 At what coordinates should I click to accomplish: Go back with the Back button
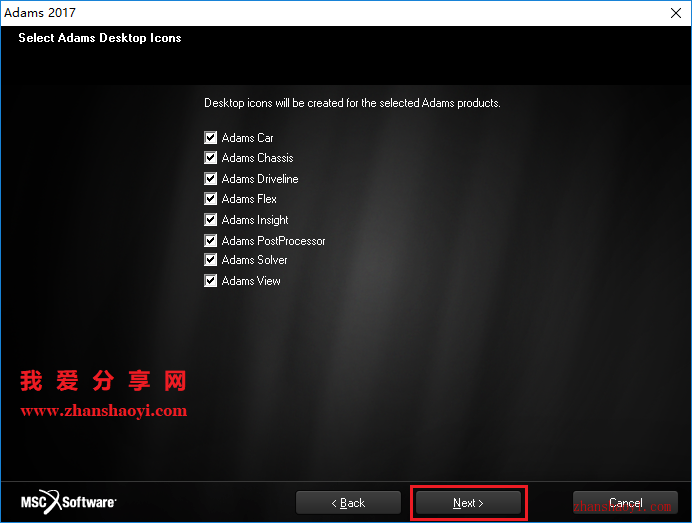[348, 503]
